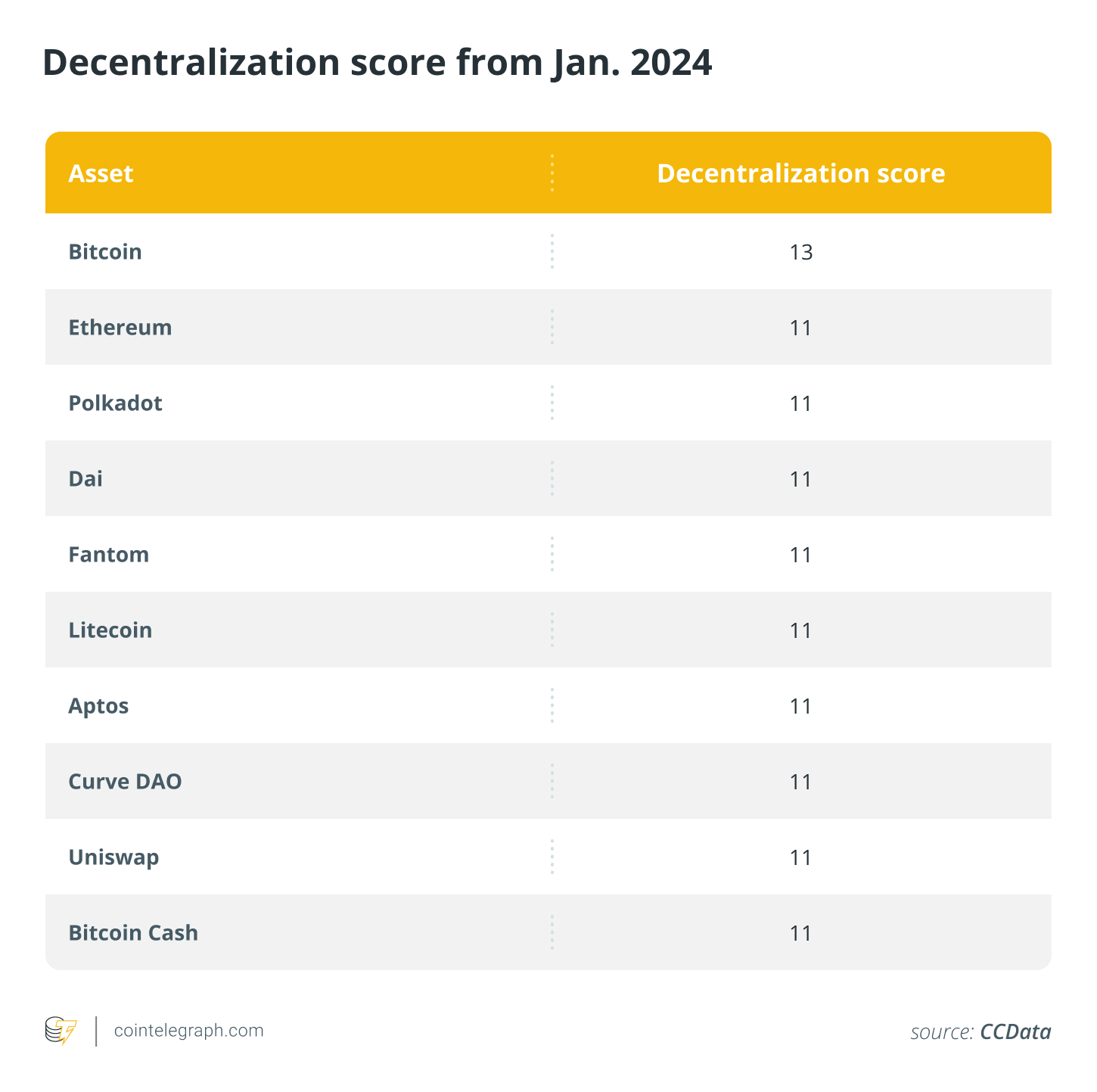The height and width of the screenshot is (1092, 1097).
Task: Click the Cointelegraph coin logo icon
Action: [x=61, y=1031]
